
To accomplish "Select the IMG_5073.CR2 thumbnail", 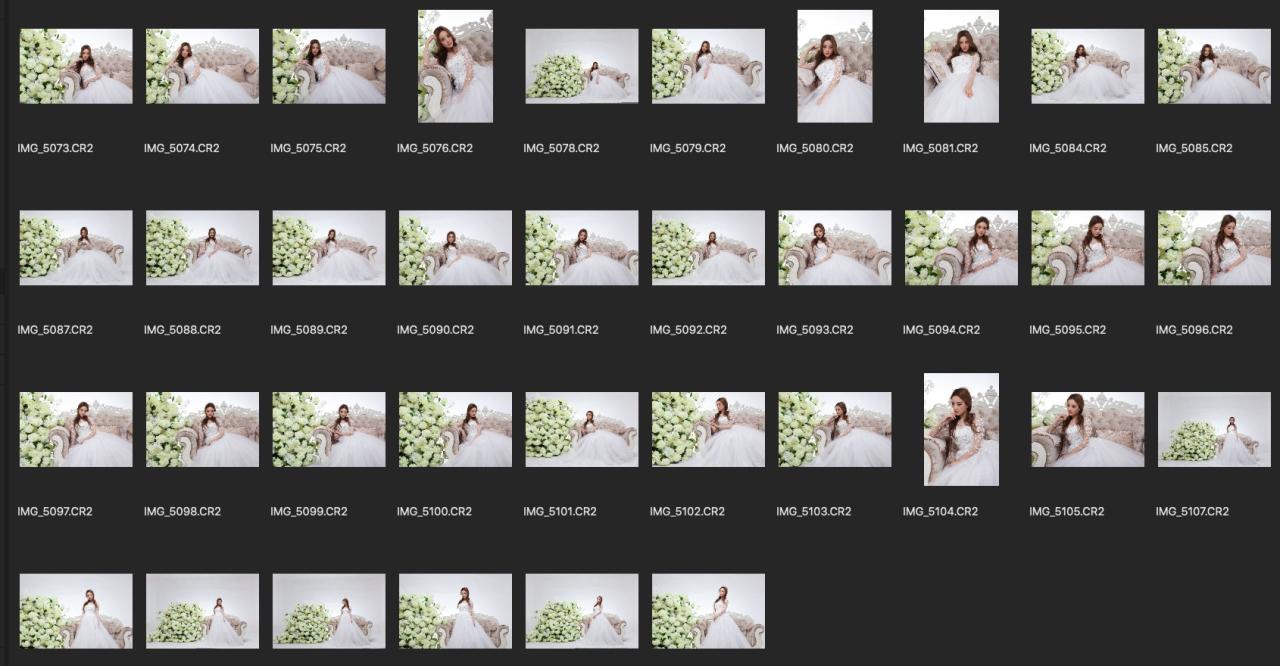I will coord(76,66).
